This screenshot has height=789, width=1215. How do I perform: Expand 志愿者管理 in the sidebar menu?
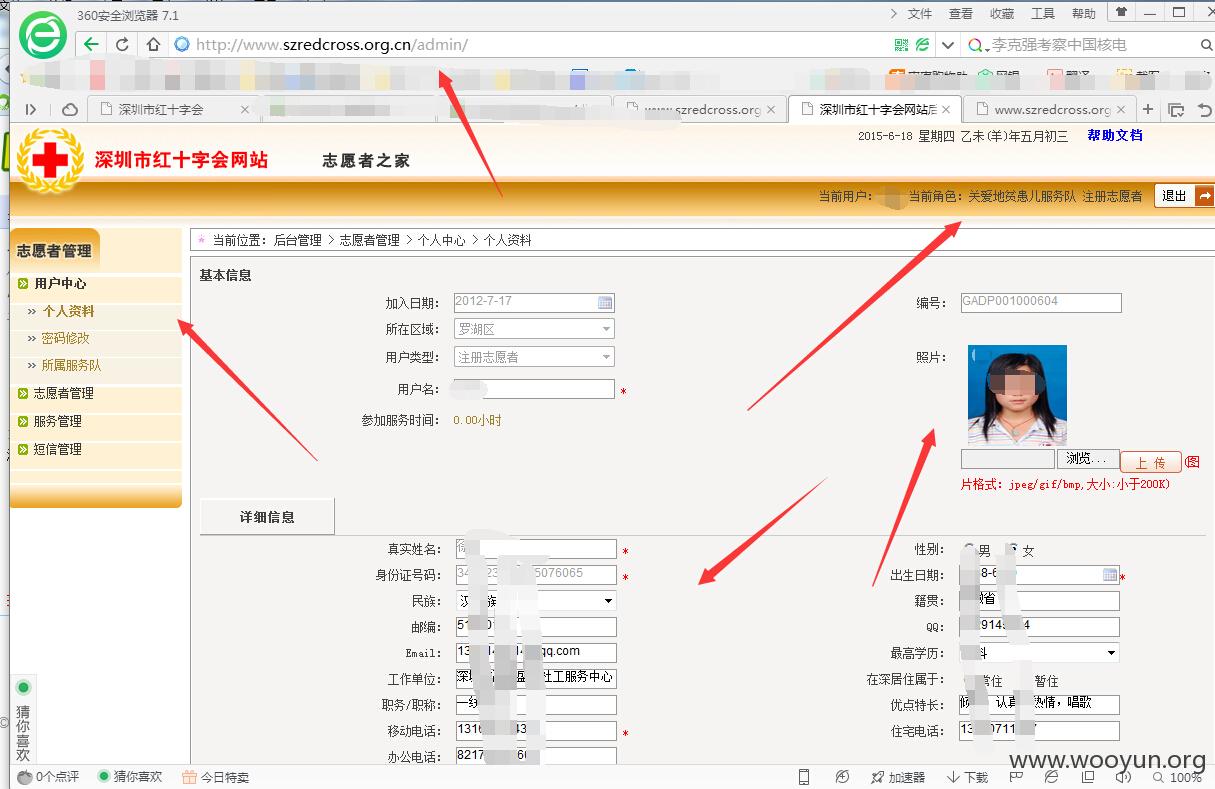coord(63,394)
